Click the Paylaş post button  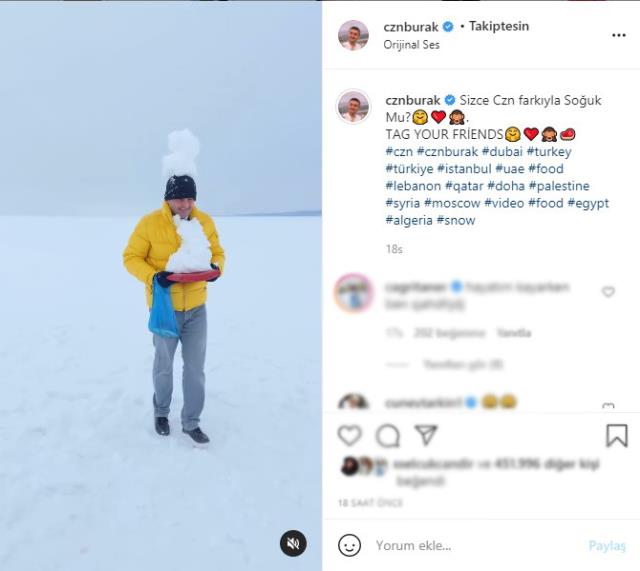pos(607,546)
